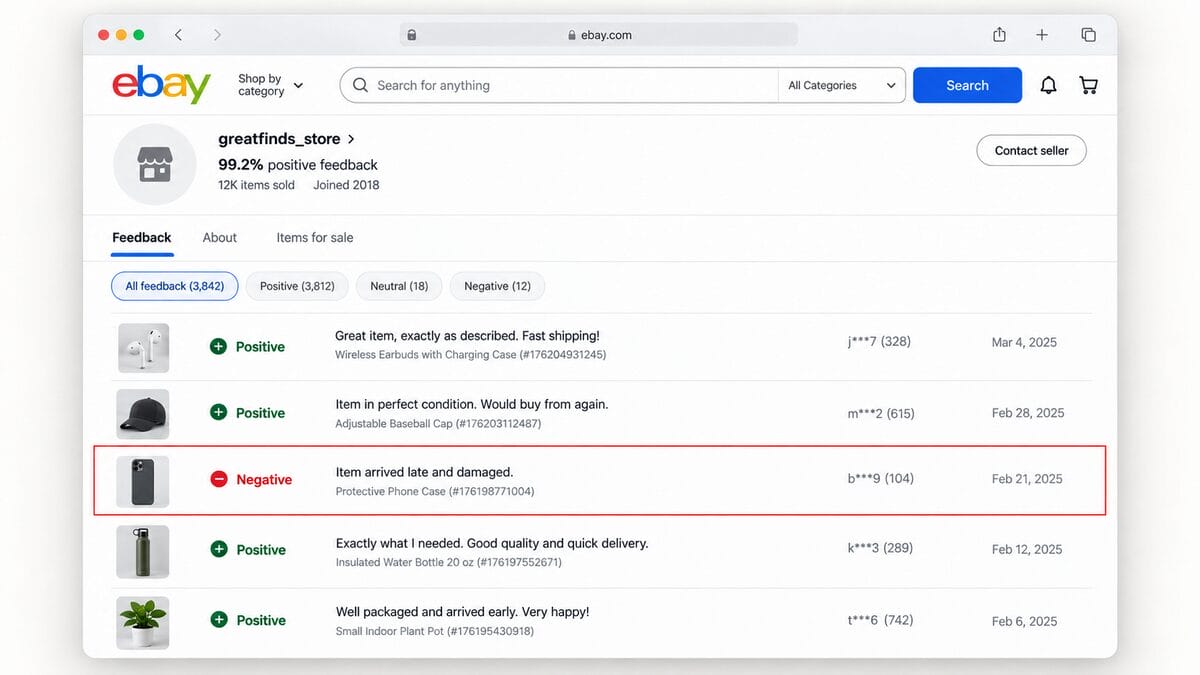Click the browser forward arrow
The width and height of the screenshot is (1200, 675).
point(217,35)
